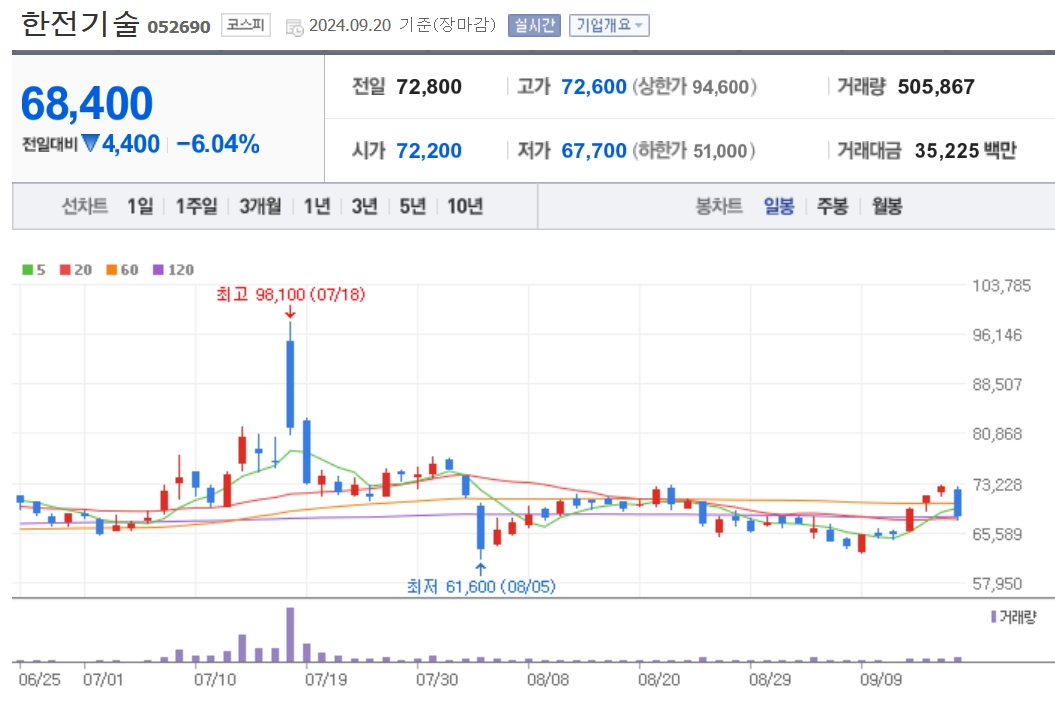Switch to 일봉 daily candle chart
Image resolution: width=1055 pixels, height=704 pixels.
click(778, 206)
